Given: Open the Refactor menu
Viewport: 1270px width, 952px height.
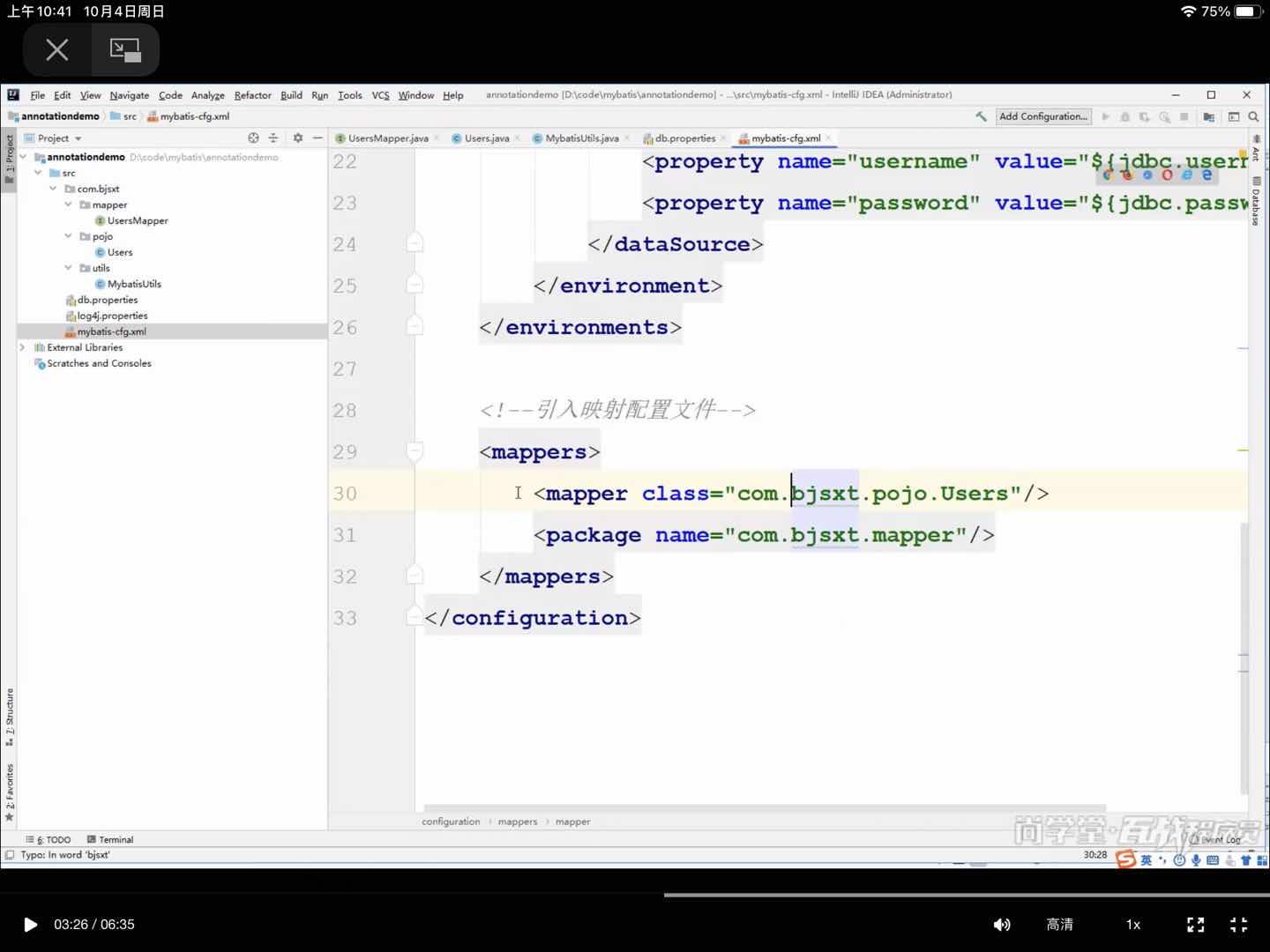Looking at the screenshot, I should pos(253,95).
